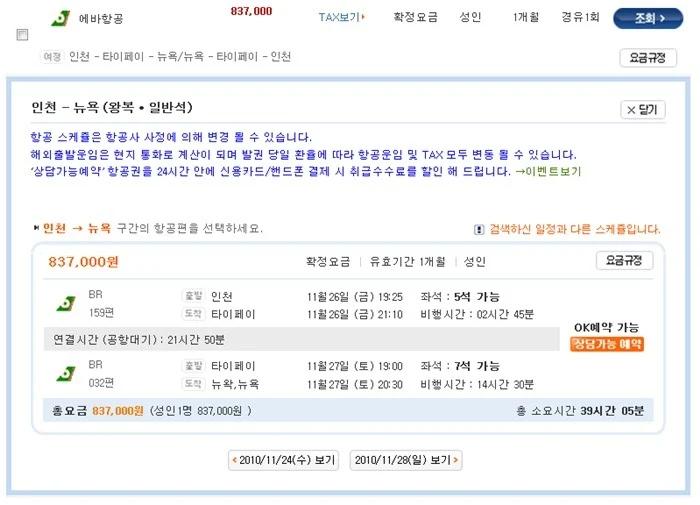
Task: Click the EVA Air logo for flight BR 159
Action: pyautogui.click(x=66, y=304)
